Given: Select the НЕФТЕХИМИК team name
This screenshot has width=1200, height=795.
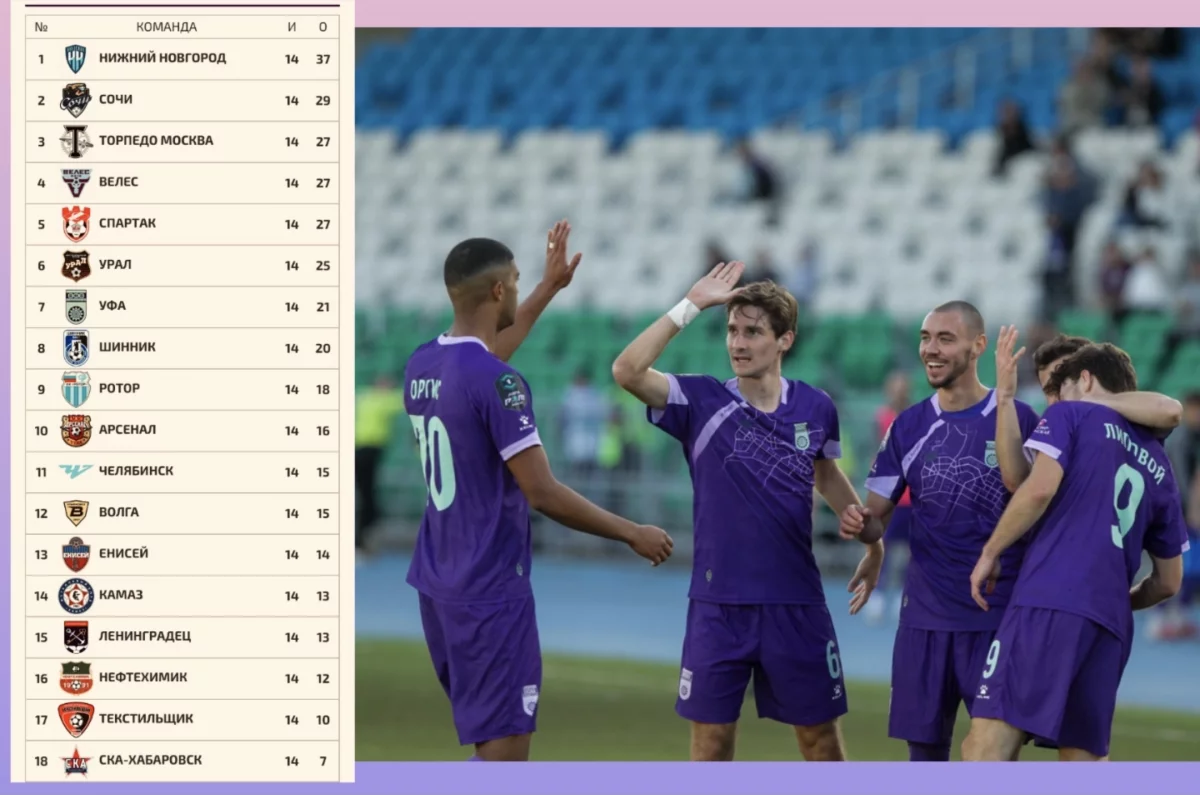Looking at the screenshot, I should click(143, 677).
